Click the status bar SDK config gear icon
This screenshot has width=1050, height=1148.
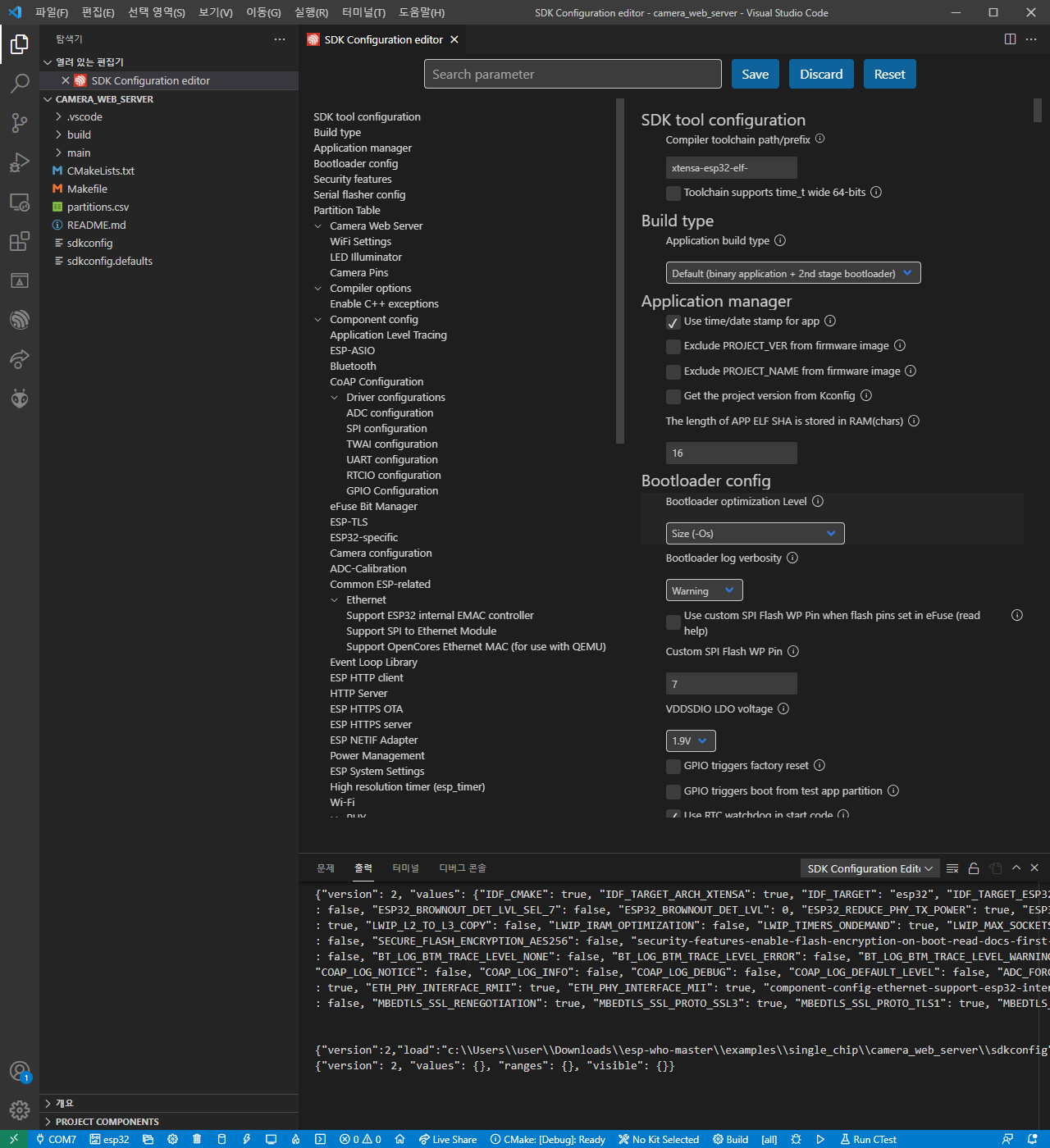[x=172, y=1139]
